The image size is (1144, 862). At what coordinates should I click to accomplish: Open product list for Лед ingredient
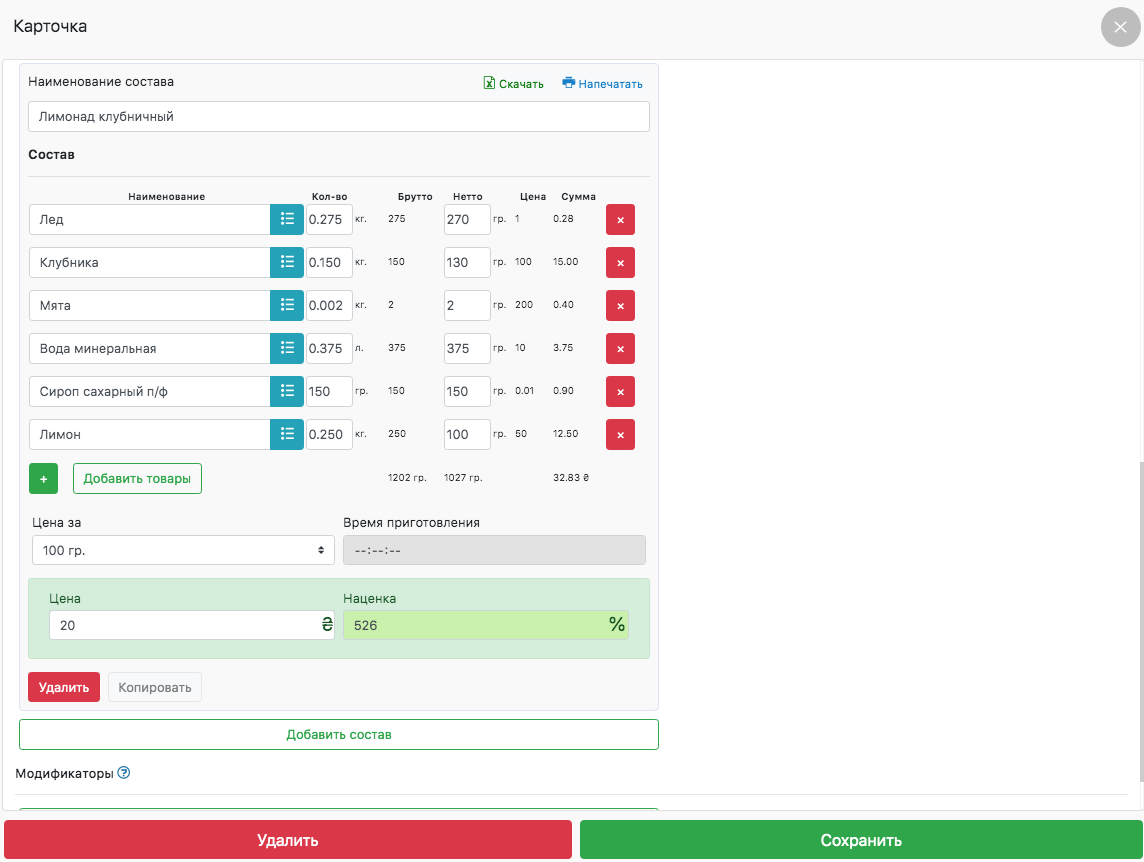[287, 219]
